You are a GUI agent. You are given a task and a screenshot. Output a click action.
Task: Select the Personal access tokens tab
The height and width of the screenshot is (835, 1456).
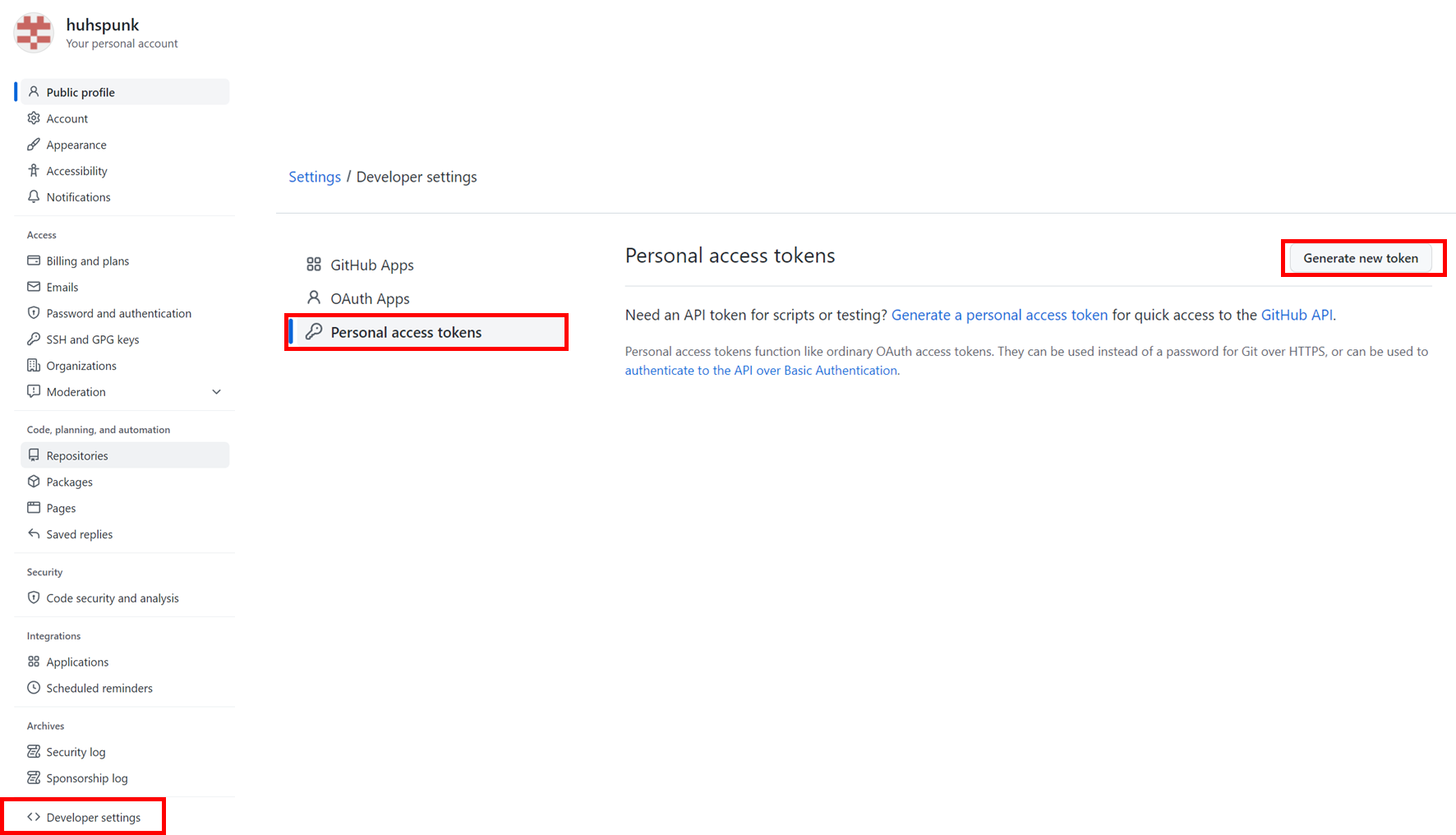pyautogui.click(x=427, y=332)
